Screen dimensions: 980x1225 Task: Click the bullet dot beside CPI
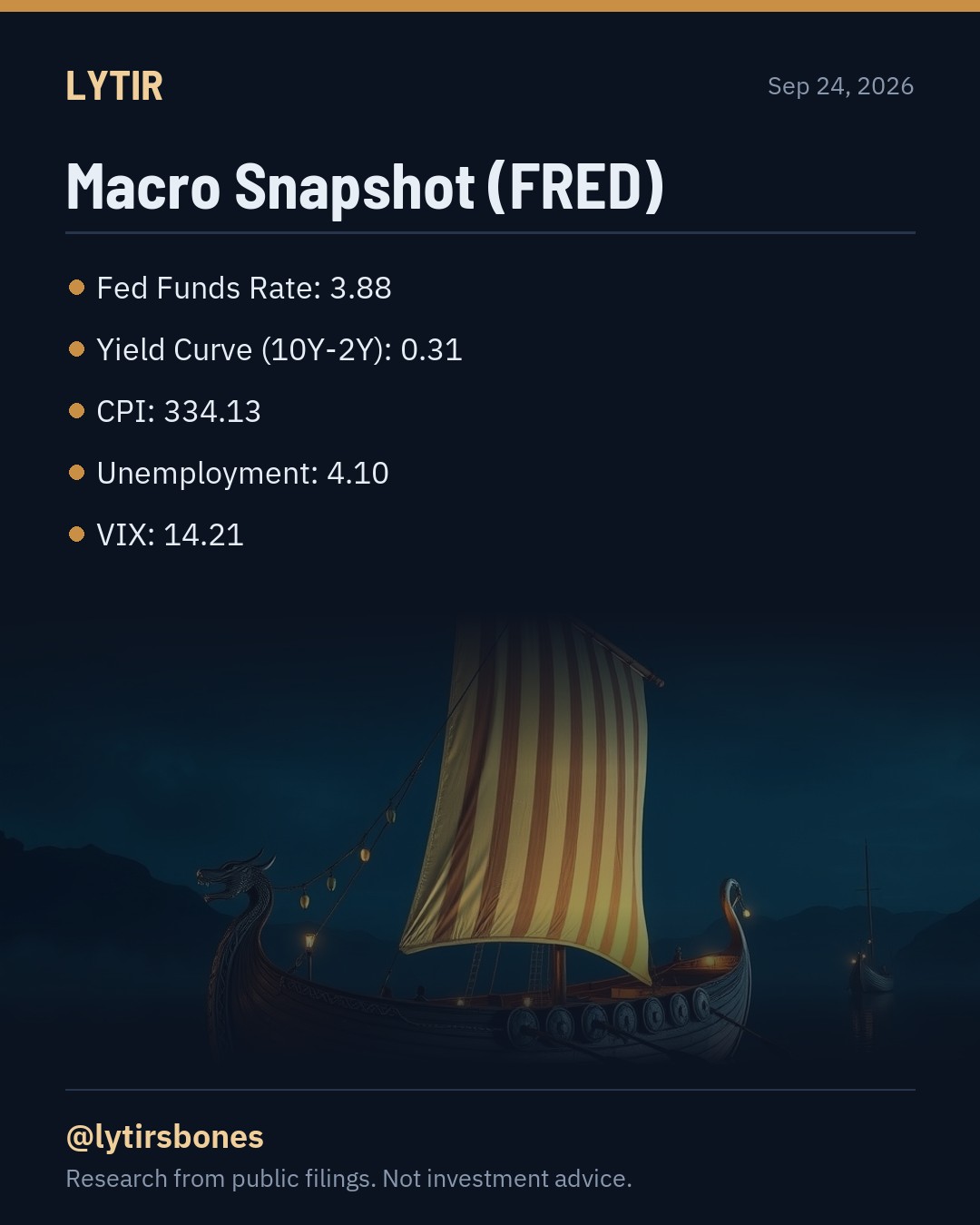pos(76,411)
